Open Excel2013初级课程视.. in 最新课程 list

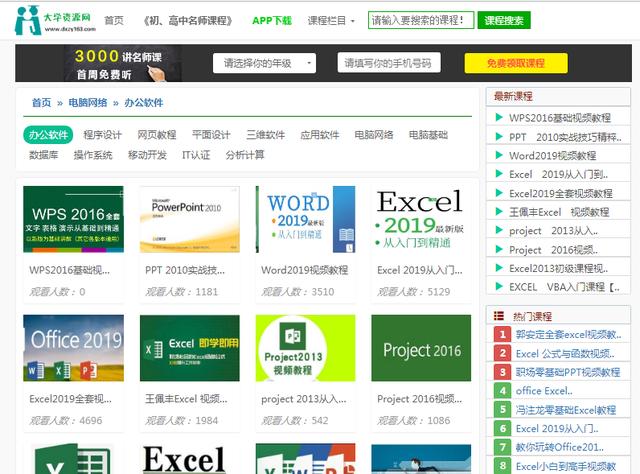(558, 268)
